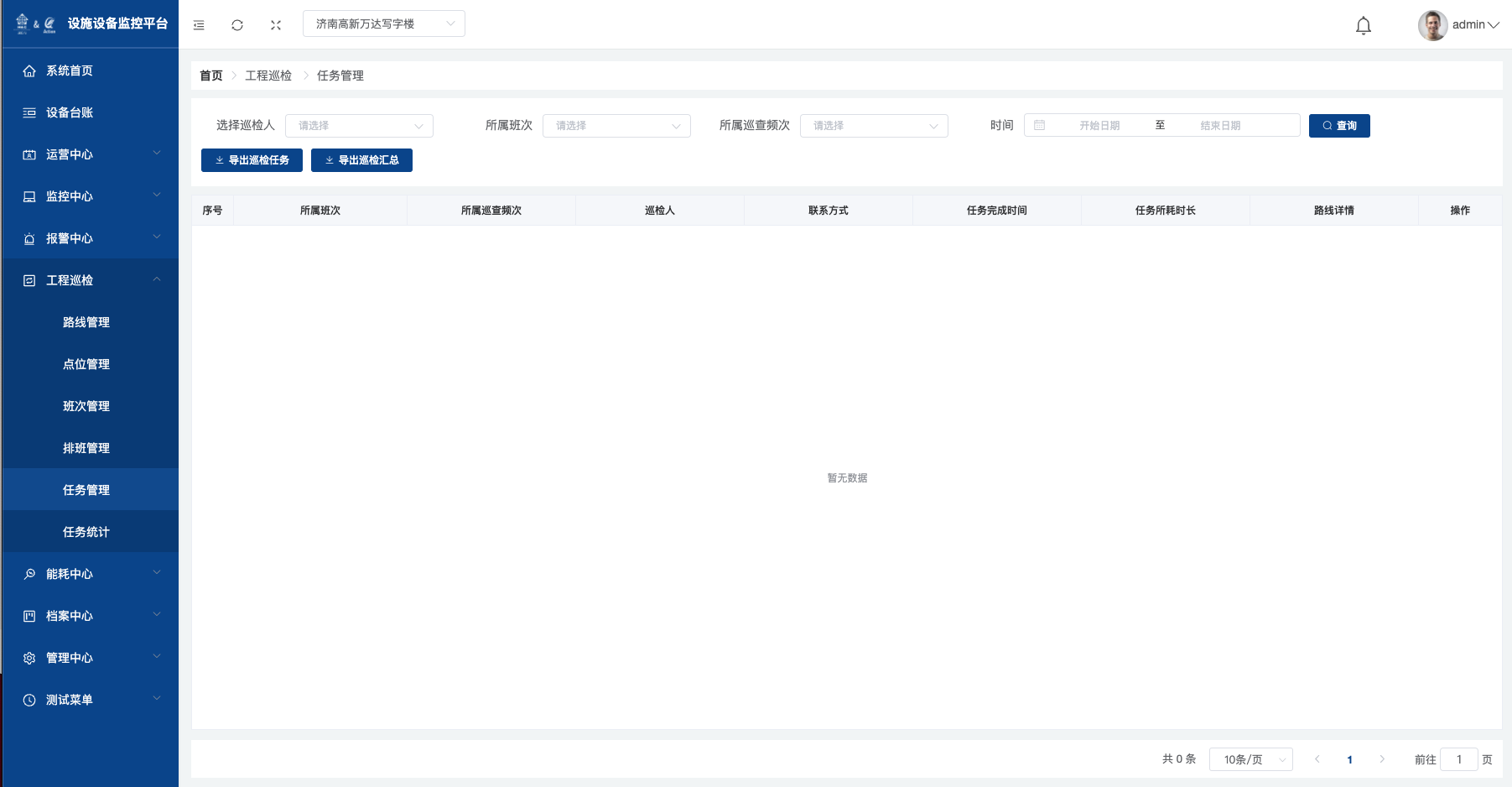Open the 选择巡检人 dropdown

click(x=359, y=126)
